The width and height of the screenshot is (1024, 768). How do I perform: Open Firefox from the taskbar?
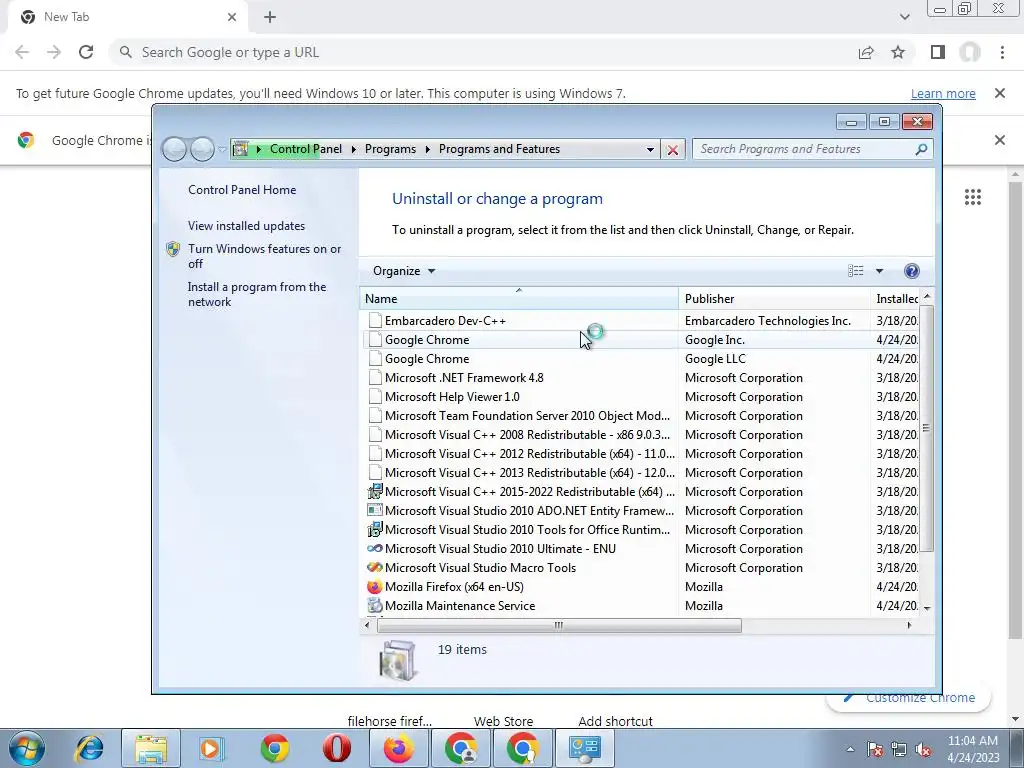tap(398, 748)
